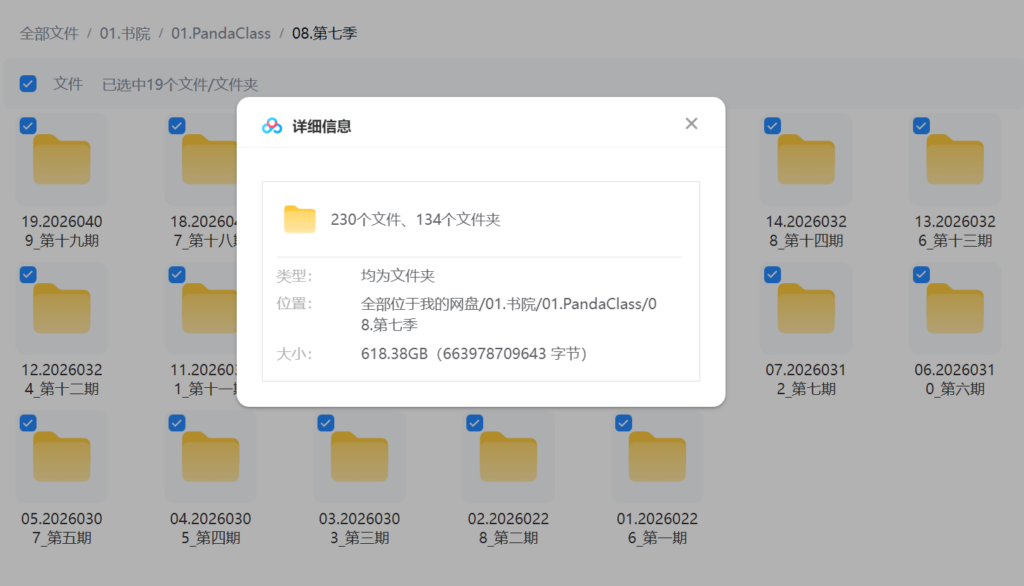Open the folder 13.20260326_第十三期

pyautogui.click(x=953, y=160)
